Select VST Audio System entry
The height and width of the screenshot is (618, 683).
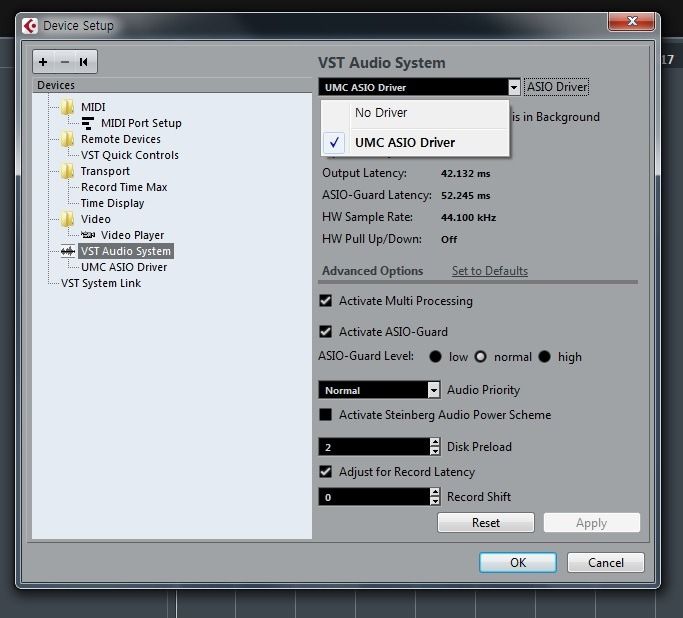tap(126, 251)
